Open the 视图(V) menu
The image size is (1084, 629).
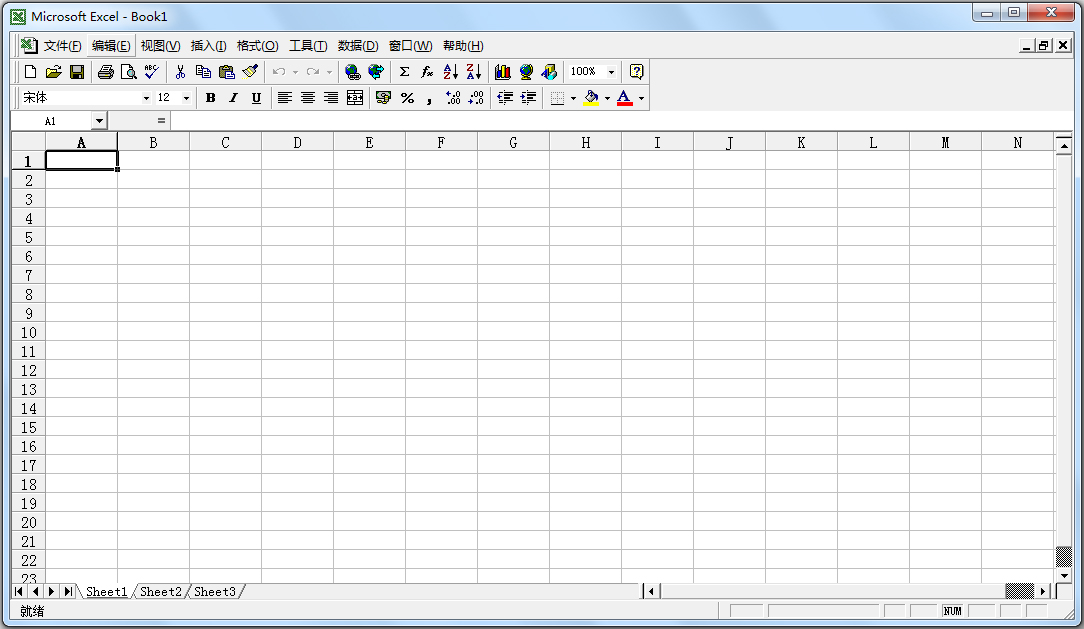coord(160,46)
